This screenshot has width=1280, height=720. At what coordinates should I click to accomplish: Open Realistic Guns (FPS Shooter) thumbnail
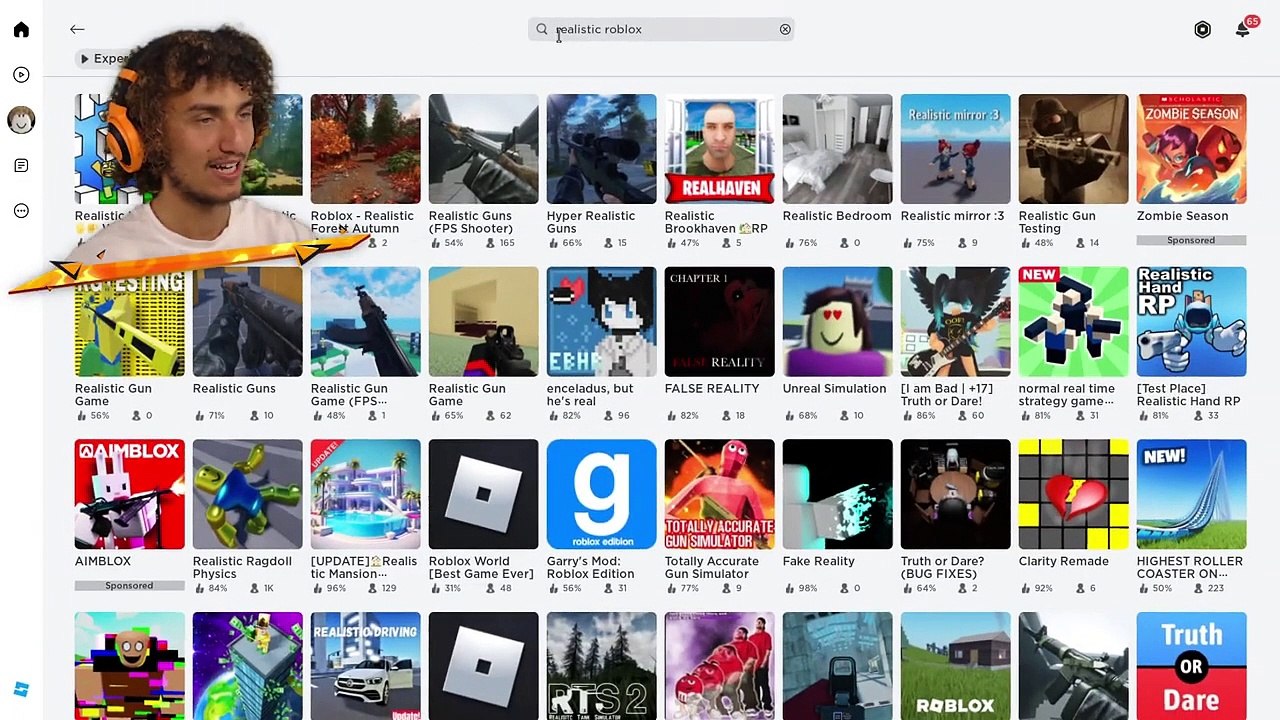tap(483, 149)
